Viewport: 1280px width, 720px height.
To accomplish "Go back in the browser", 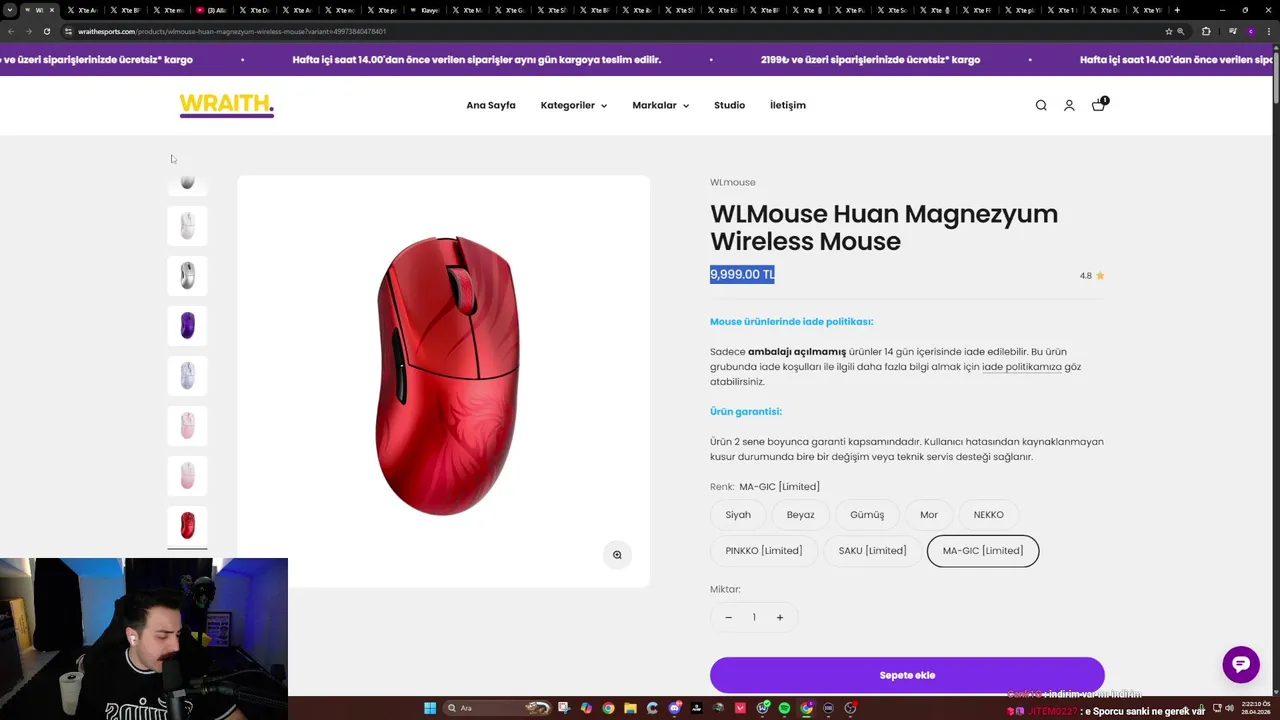I will click(11, 31).
